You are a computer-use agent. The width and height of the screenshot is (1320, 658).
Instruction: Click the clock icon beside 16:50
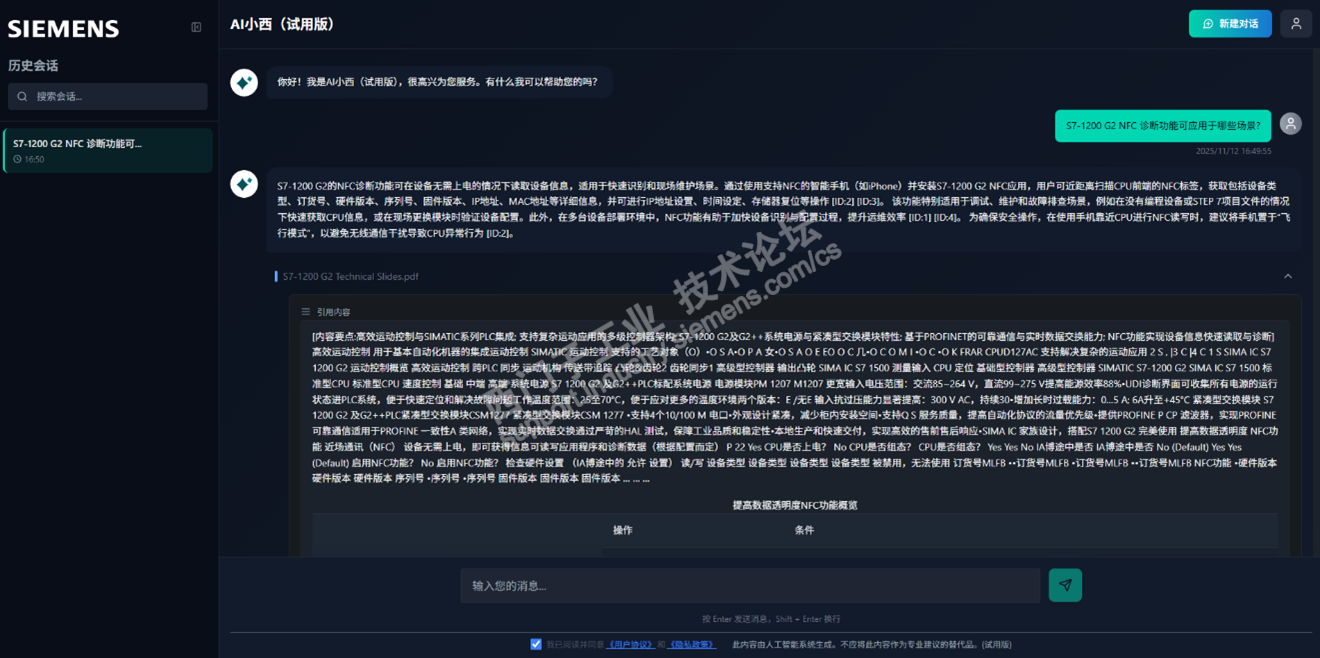coord(18,160)
